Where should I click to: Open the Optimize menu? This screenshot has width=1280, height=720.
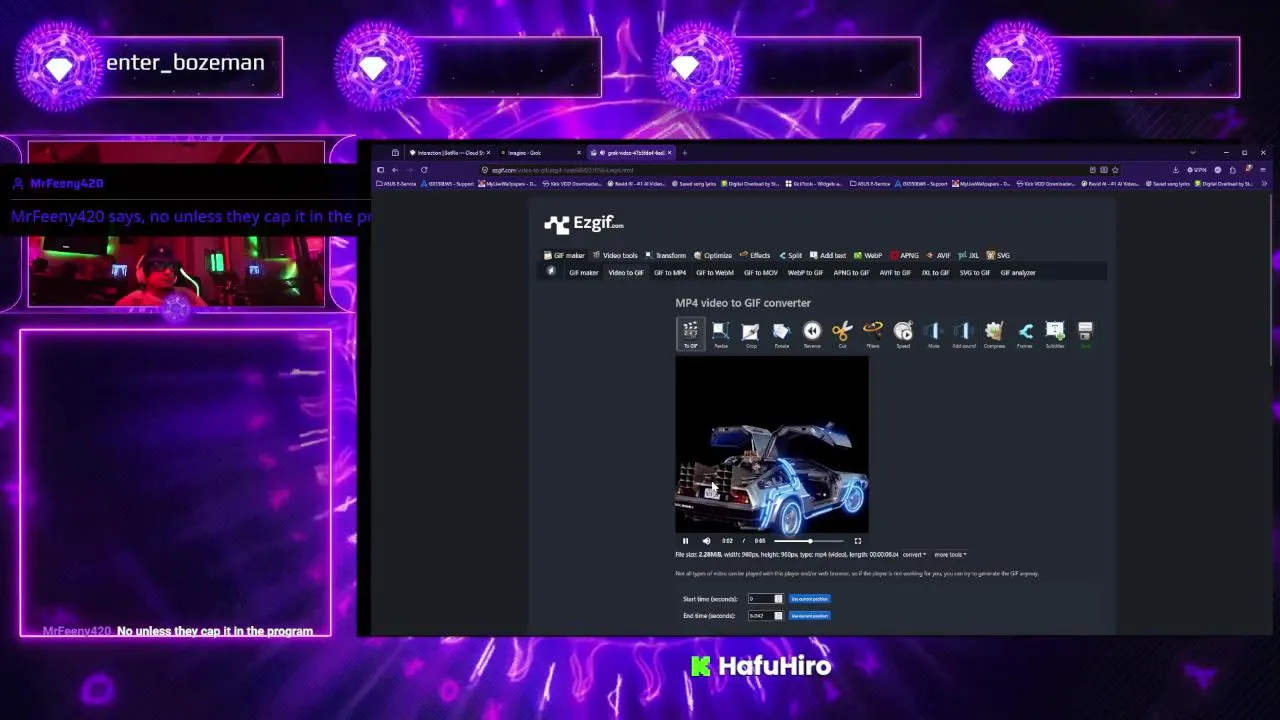click(713, 255)
